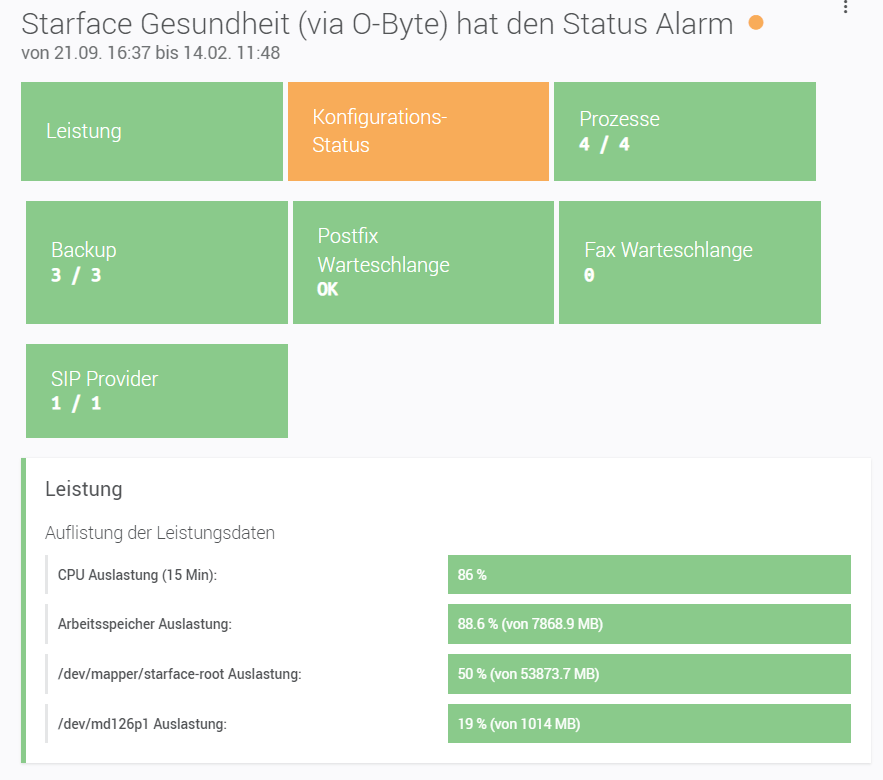Select the Fax Warteschlange tile
The width and height of the screenshot is (883, 780).
click(689, 262)
